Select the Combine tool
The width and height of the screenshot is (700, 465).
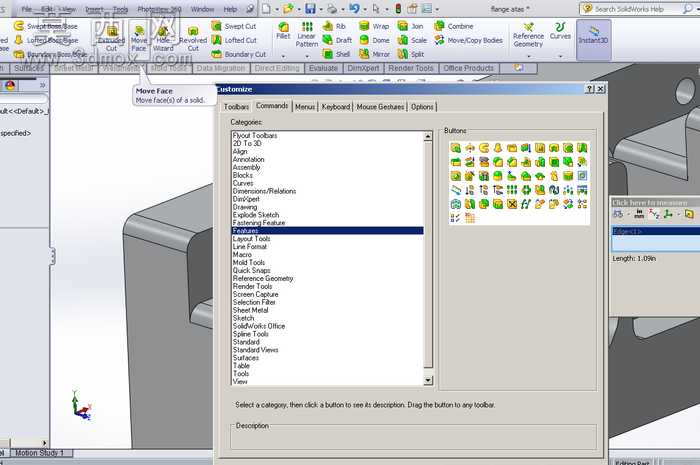click(x=454, y=26)
